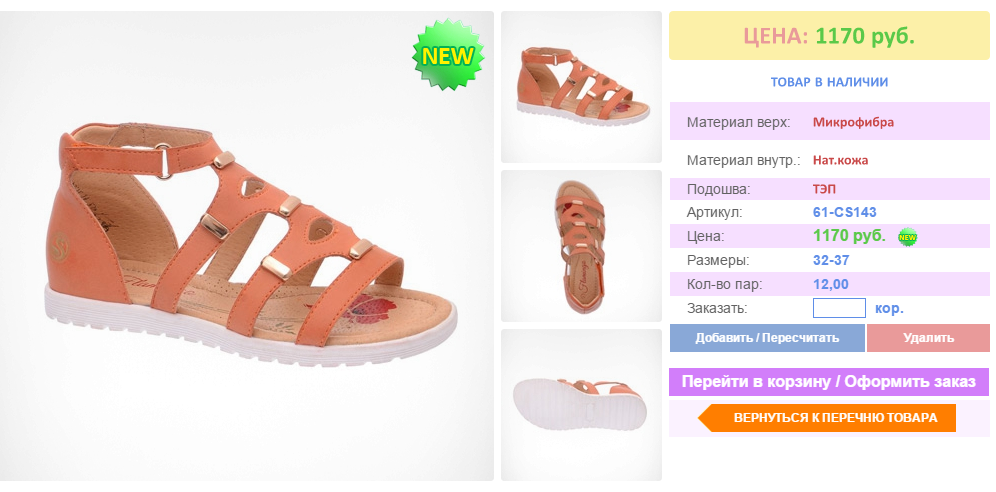Click the Удалить button

click(x=928, y=338)
